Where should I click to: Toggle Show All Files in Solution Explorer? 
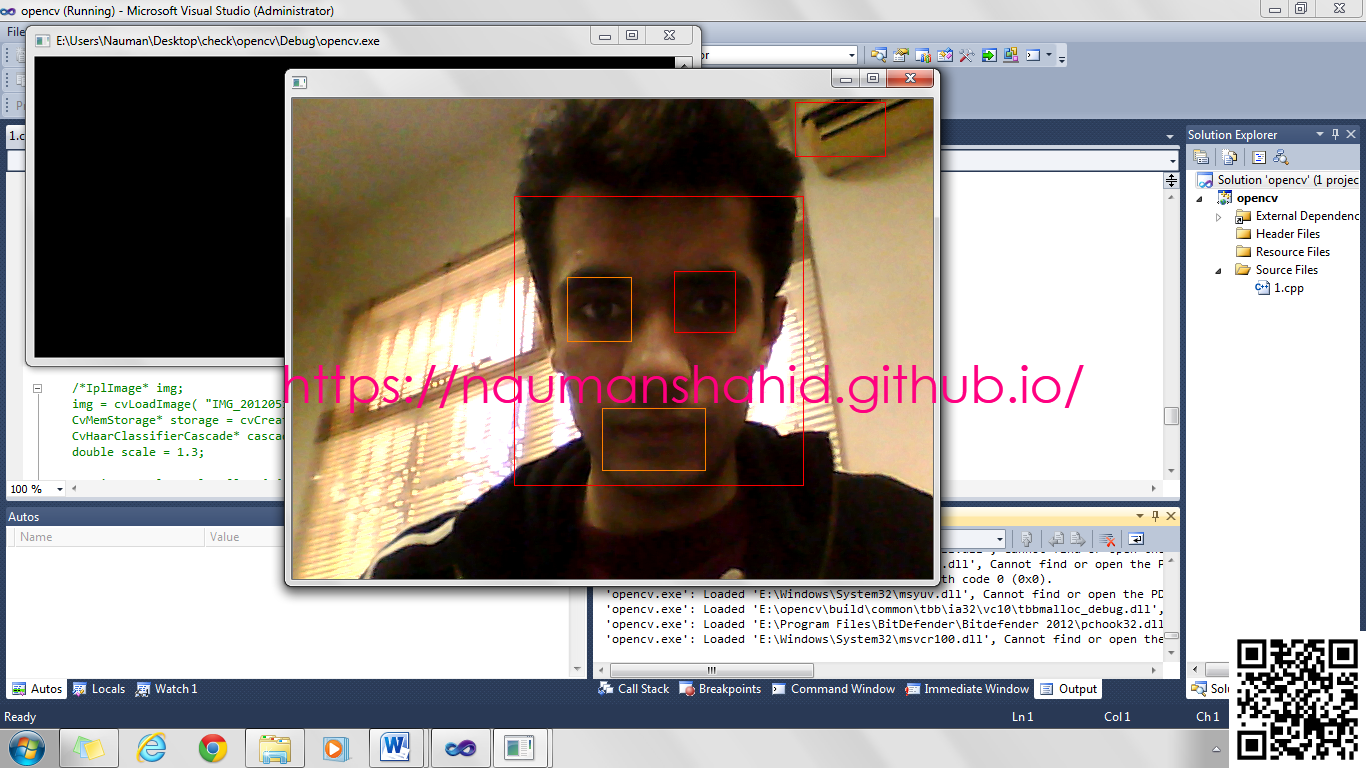pos(1230,157)
